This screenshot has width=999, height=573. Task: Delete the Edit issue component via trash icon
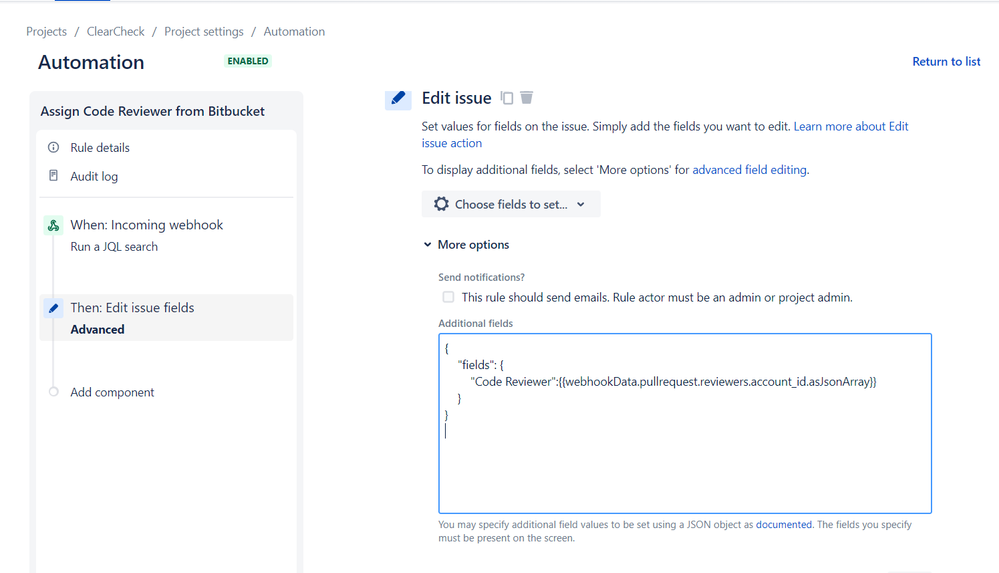pos(526,98)
